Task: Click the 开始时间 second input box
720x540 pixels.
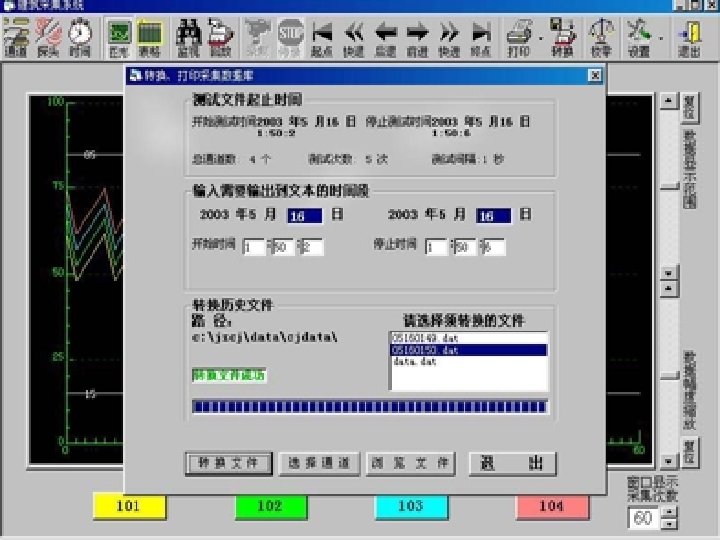Action: (312, 247)
